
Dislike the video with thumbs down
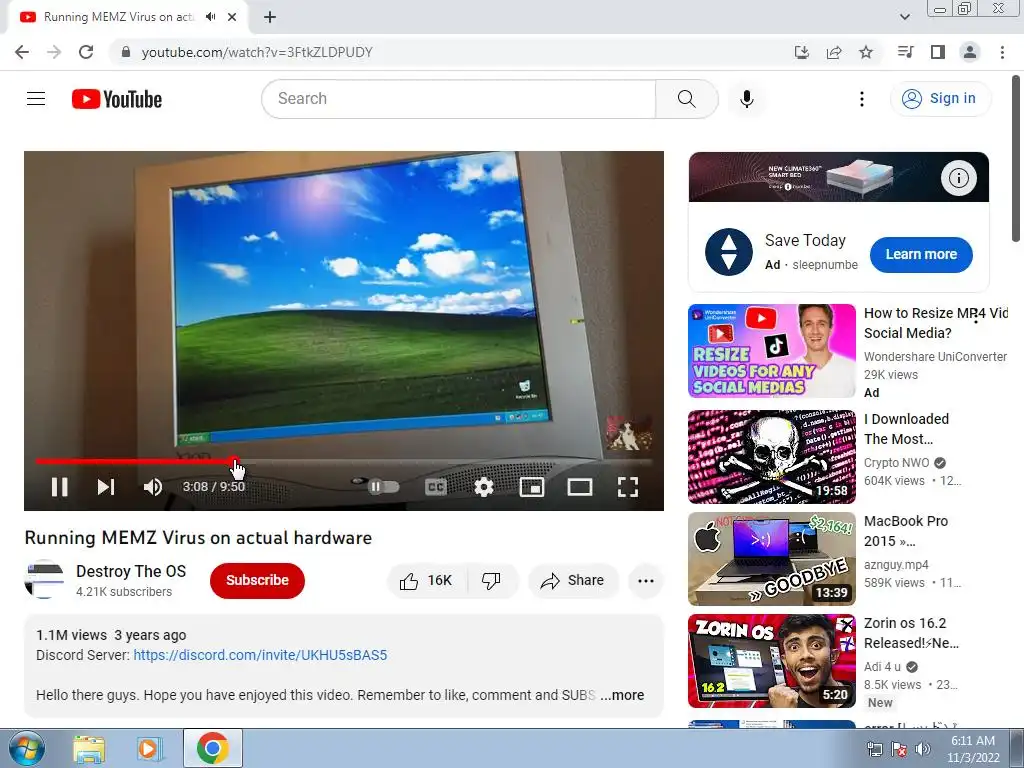491,581
